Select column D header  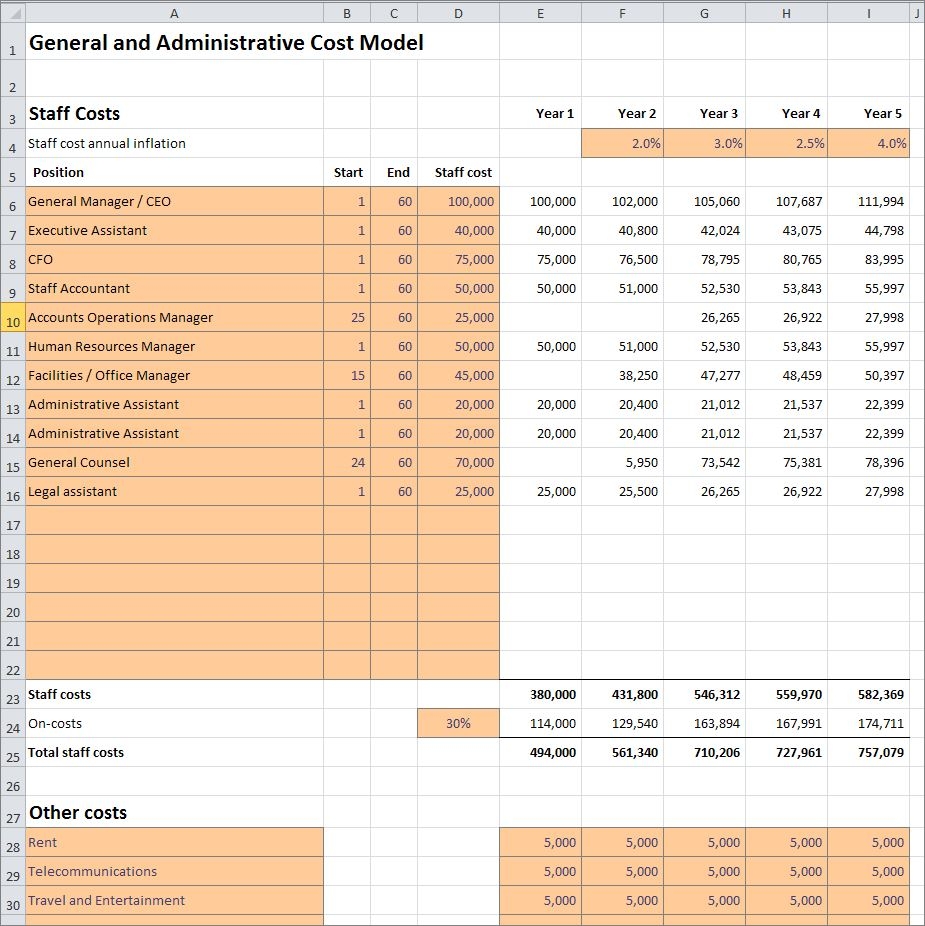tap(458, 13)
